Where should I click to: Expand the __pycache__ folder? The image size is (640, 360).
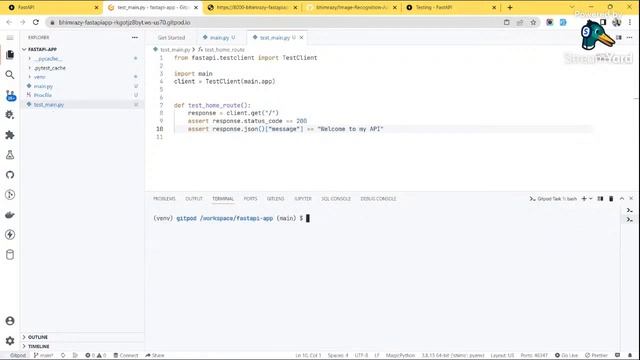tap(48, 59)
